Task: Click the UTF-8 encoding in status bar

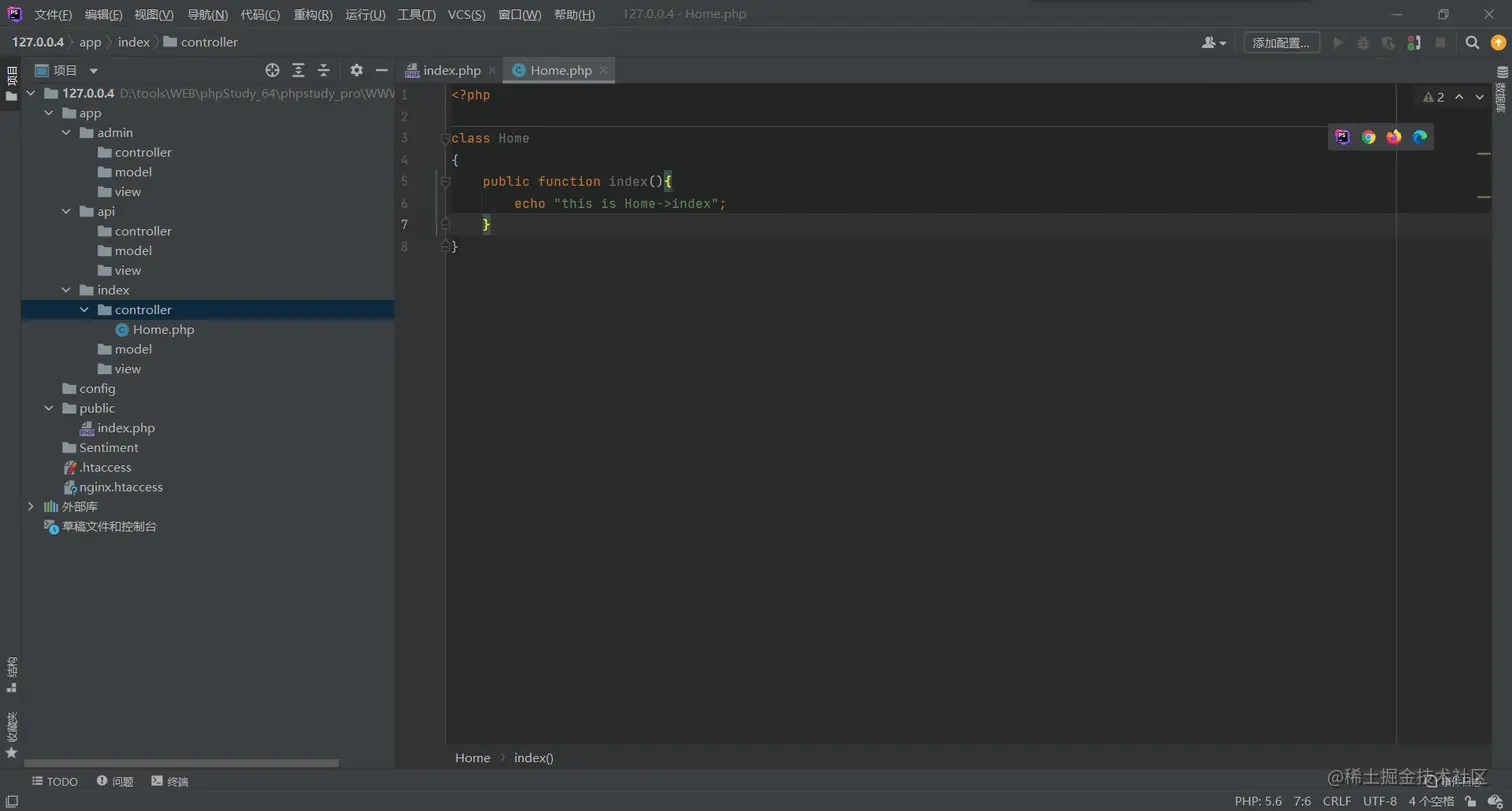Action: pos(1380,801)
